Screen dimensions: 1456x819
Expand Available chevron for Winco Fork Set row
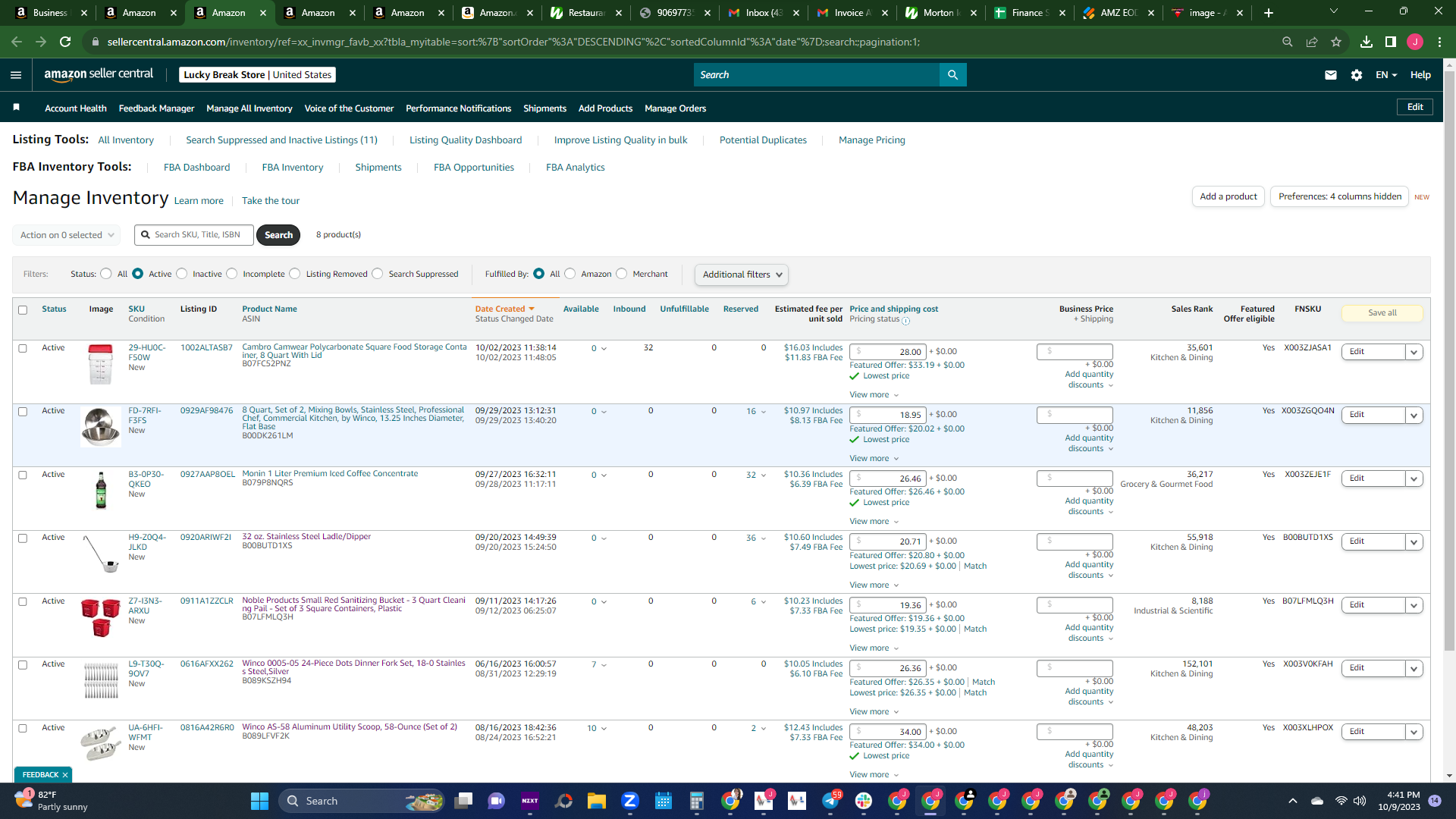pos(604,665)
